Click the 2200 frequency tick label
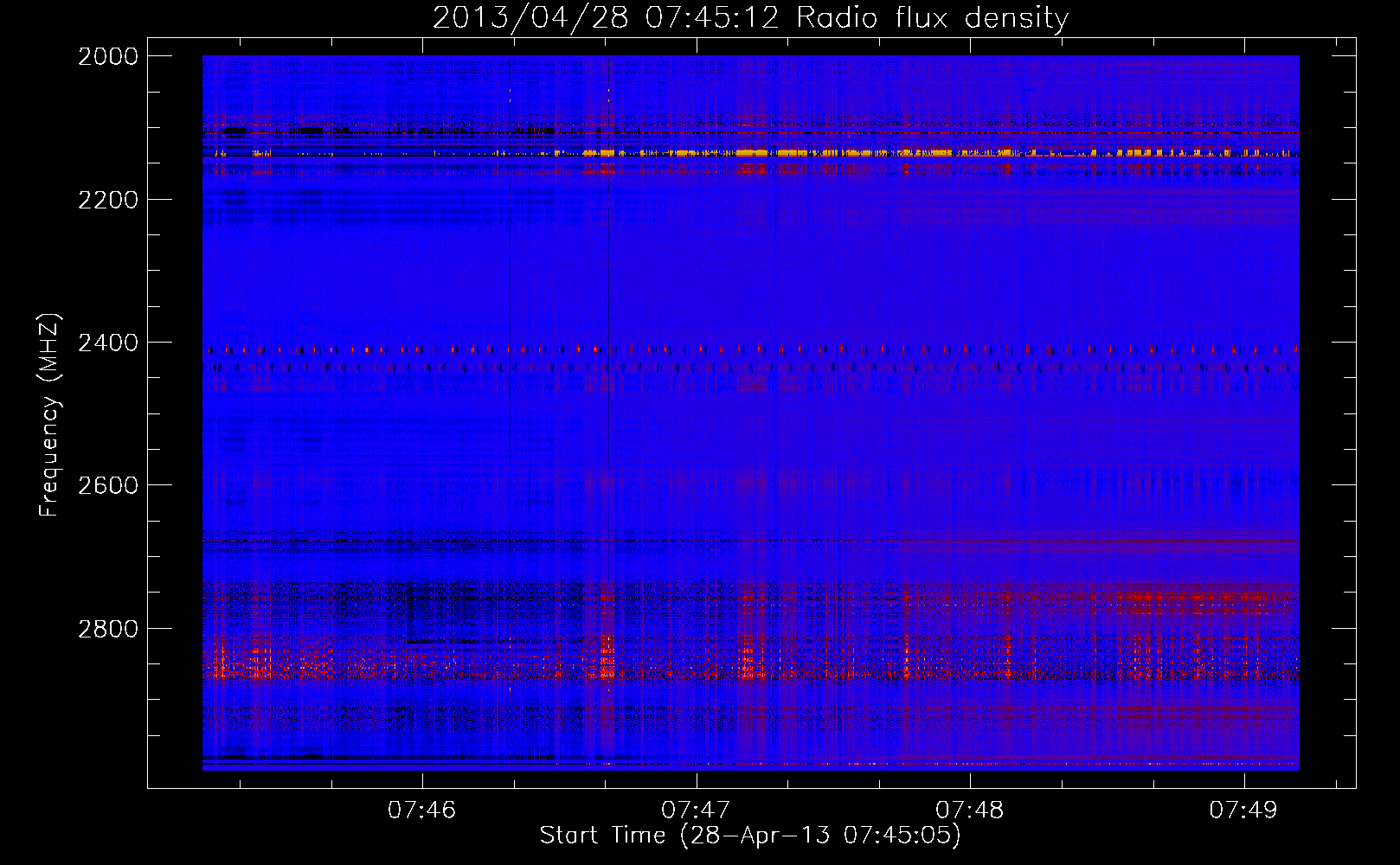The width and height of the screenshot is (1400, 865). tap(108, 200)
